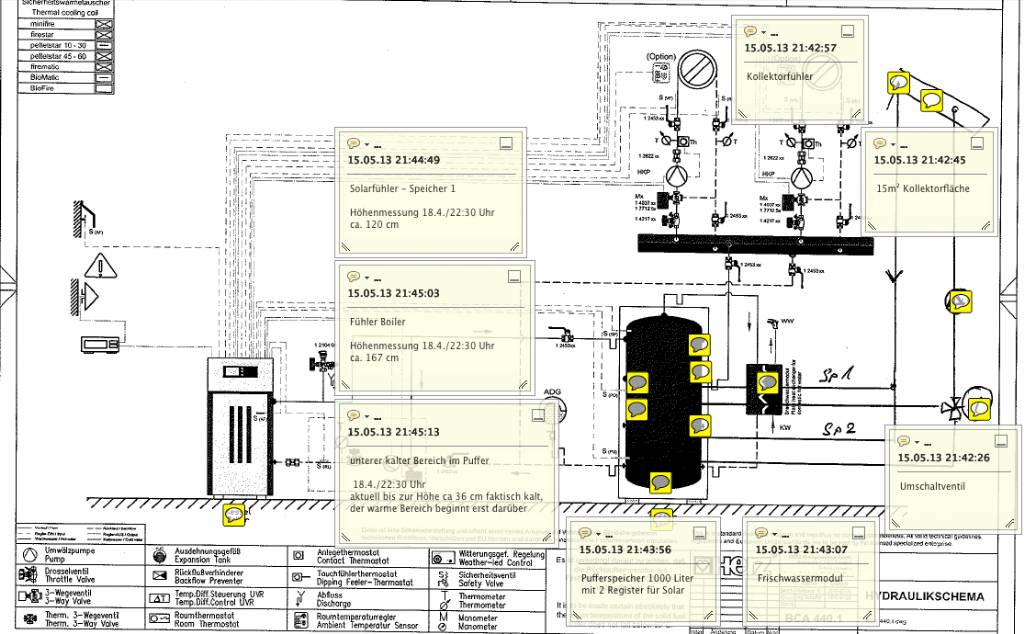Image resolution: width=1024 pixels, height=634 pixels.
Task: Minimize the Pufferspeicher 1000 Liter note
Action: [x=699, y=533]
